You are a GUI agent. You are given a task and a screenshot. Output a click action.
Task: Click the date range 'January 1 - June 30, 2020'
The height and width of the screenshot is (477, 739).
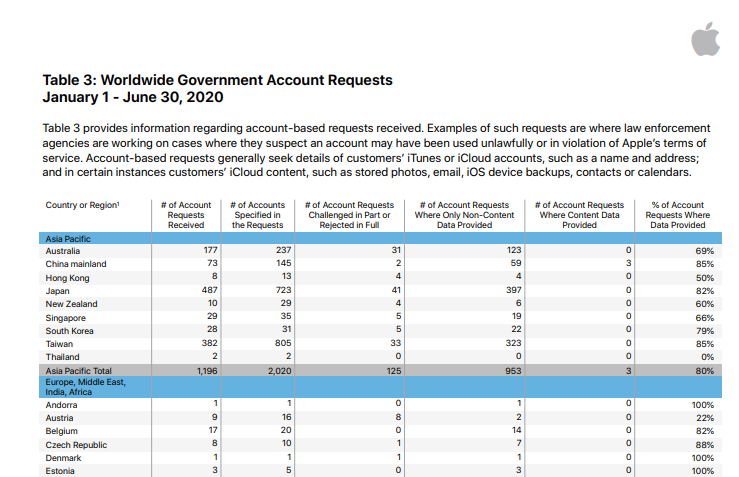[x=133, y=97]
